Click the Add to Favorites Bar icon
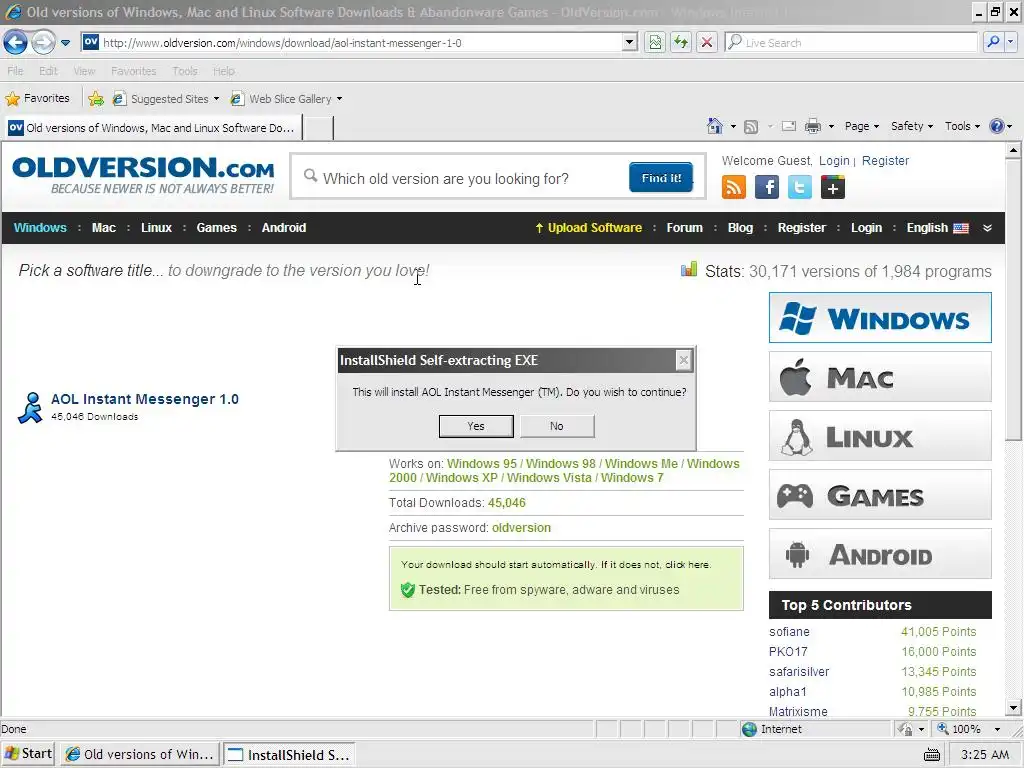Viewport: 1024px width, 768px height. click(96, 99)
